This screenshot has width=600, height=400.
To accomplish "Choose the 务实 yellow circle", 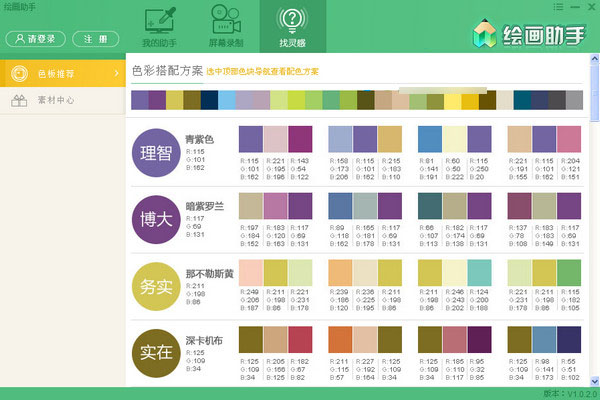I will (157, 284).
